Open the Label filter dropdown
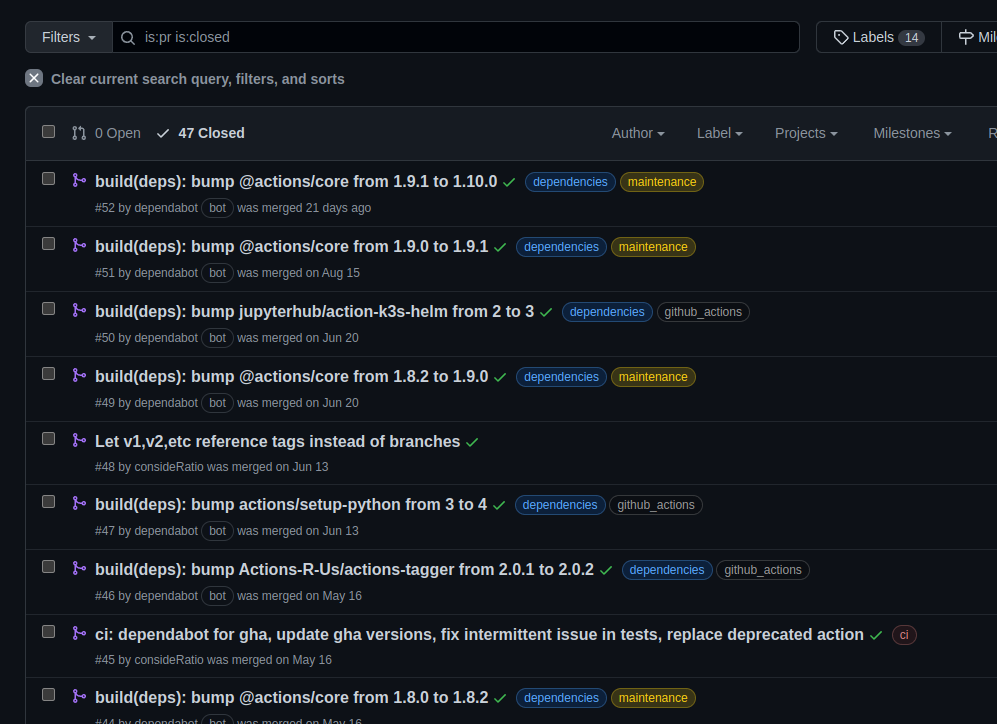The height and width of the screenshot is (724, 997). click(x=719, y=133)
